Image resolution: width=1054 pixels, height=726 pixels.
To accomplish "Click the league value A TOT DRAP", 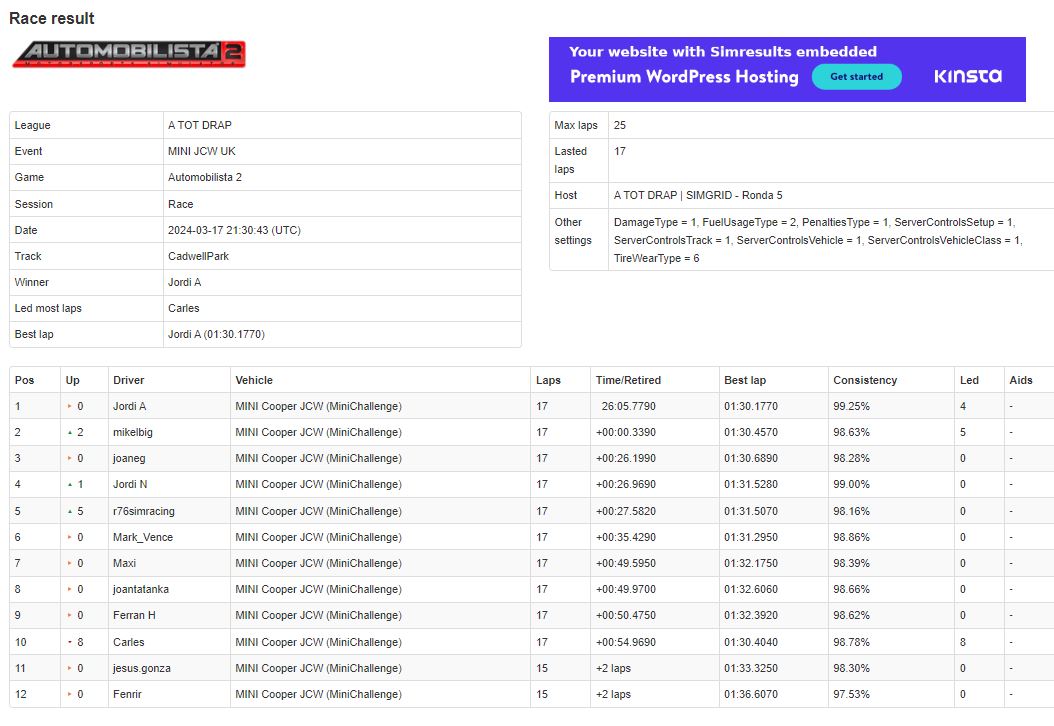I will click(x=200, y=125).
